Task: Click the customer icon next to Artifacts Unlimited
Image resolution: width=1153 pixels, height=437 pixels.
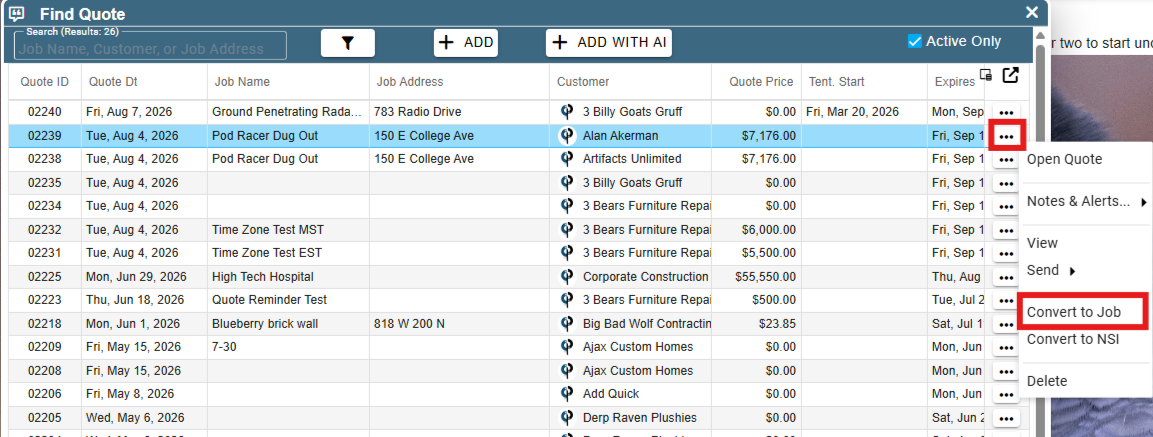Action: 567,159
